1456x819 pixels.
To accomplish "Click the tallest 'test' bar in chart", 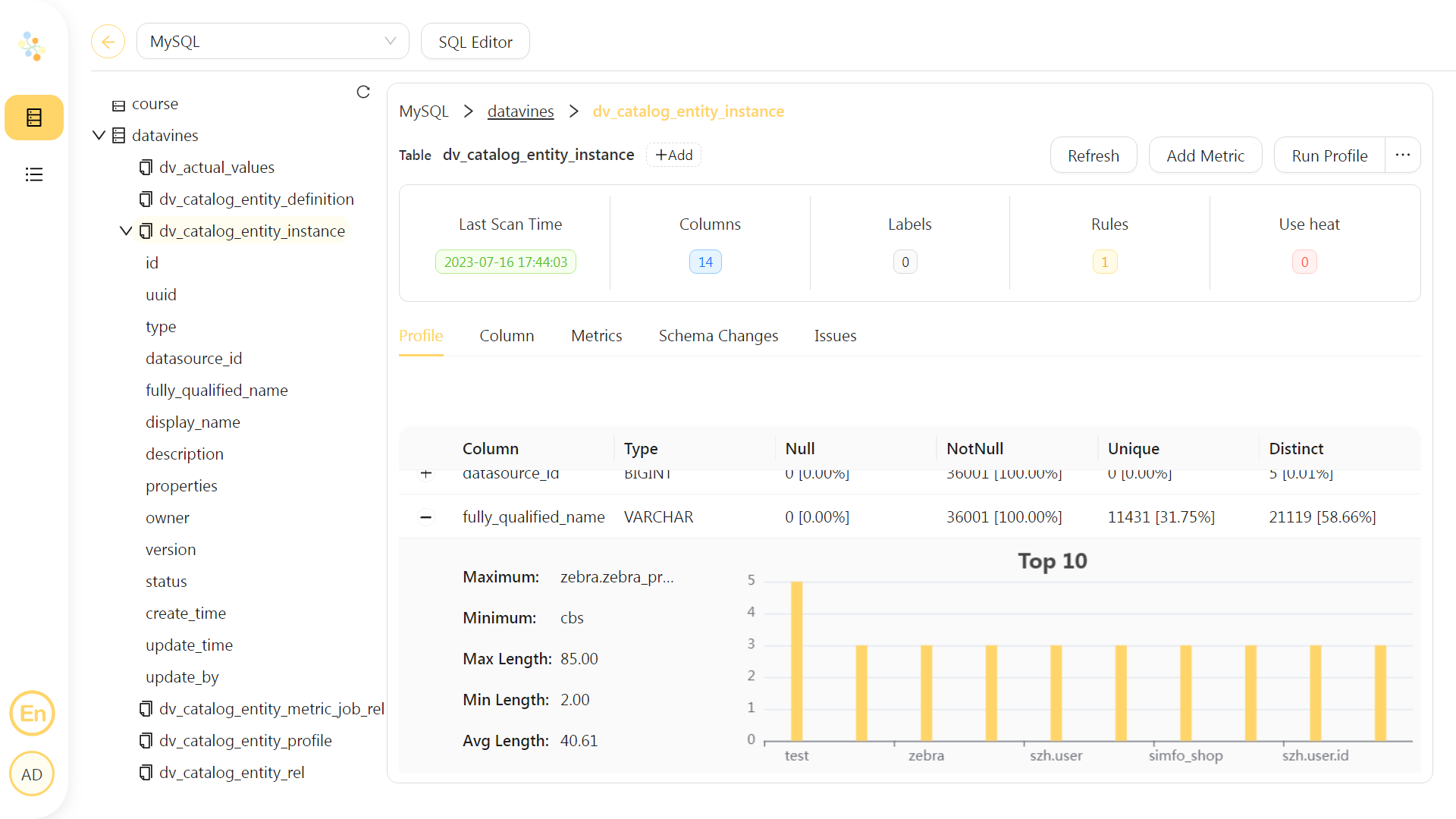I will click(x=796, y=660).
